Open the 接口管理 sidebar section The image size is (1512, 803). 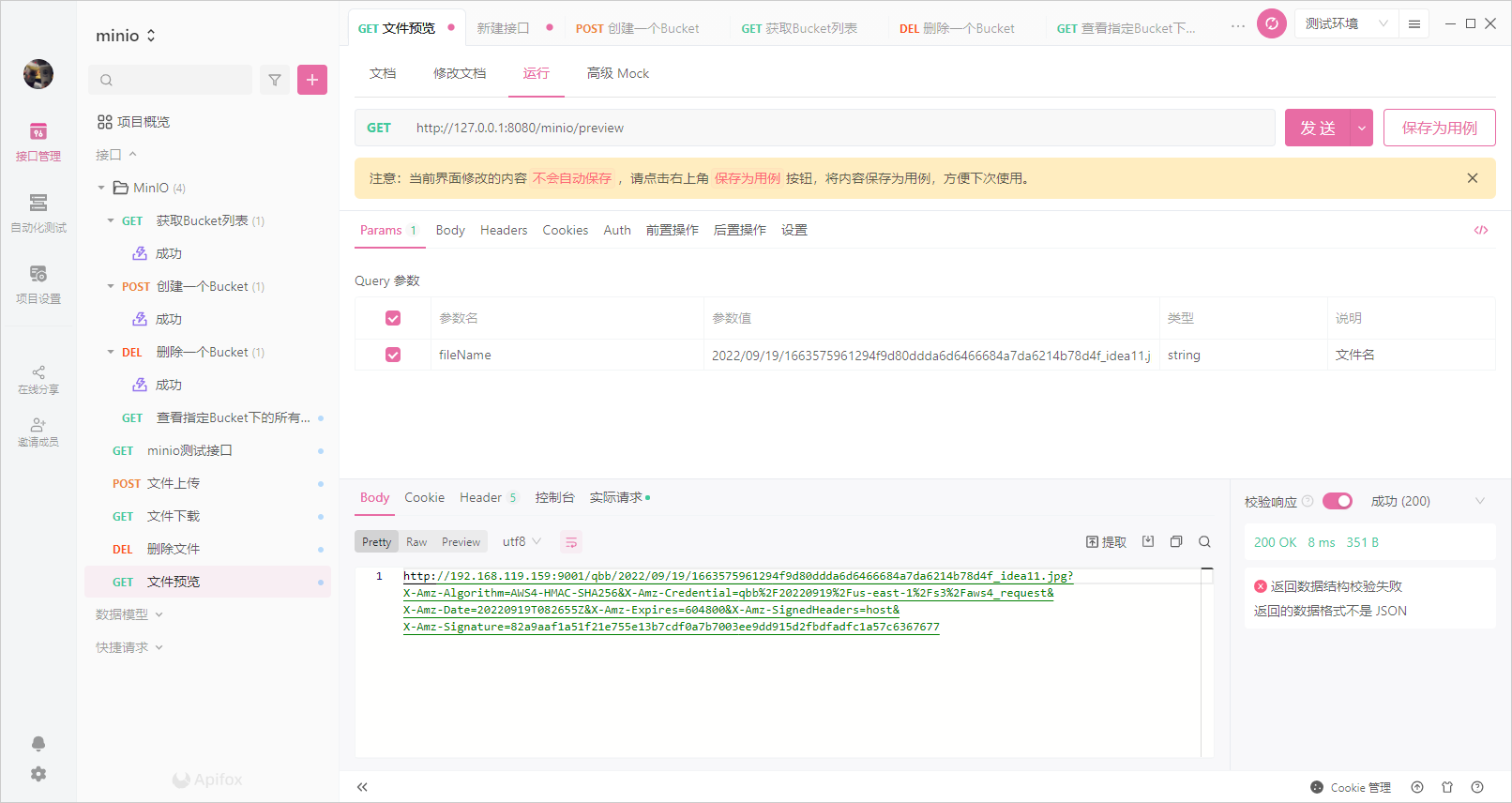(38, 143)
